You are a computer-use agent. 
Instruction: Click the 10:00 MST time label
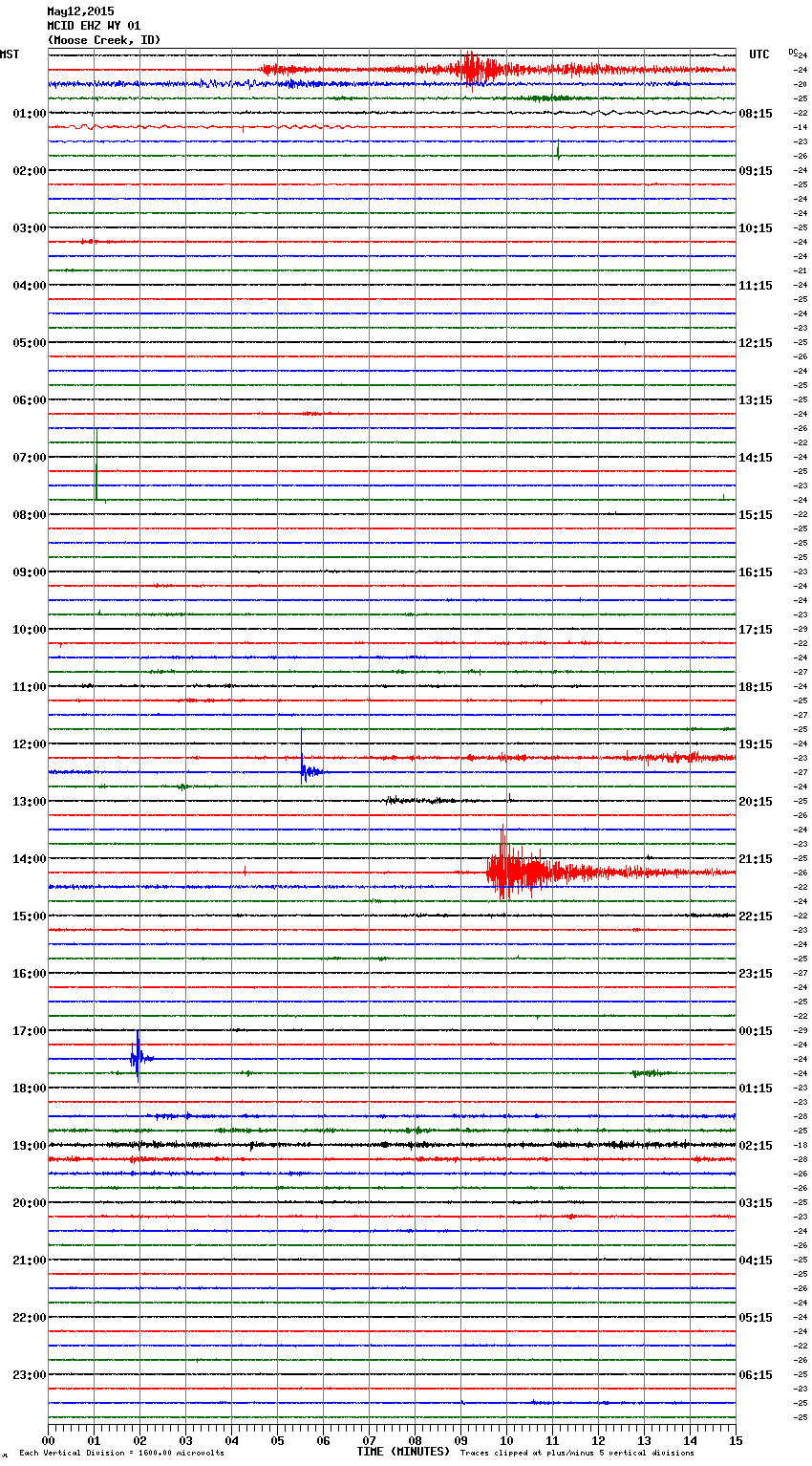30,630
